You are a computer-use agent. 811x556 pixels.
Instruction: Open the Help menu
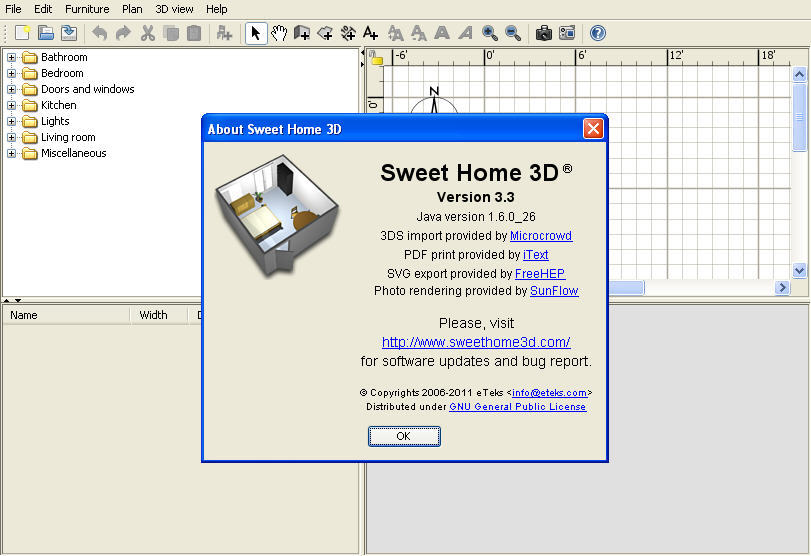pyautogui.click(x=216, y=9)
